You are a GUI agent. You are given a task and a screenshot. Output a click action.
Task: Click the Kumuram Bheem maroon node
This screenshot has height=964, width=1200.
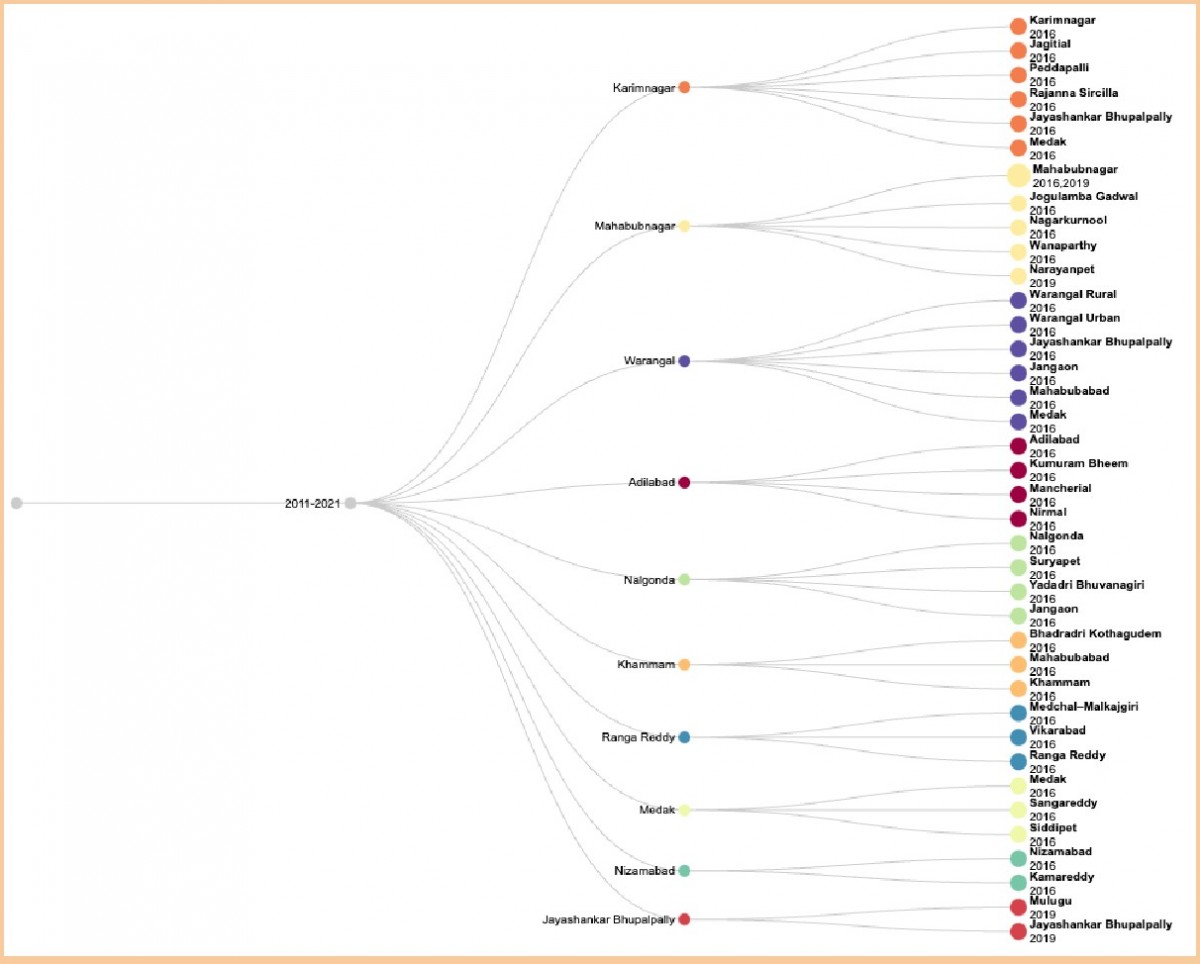click(1018, 470)
